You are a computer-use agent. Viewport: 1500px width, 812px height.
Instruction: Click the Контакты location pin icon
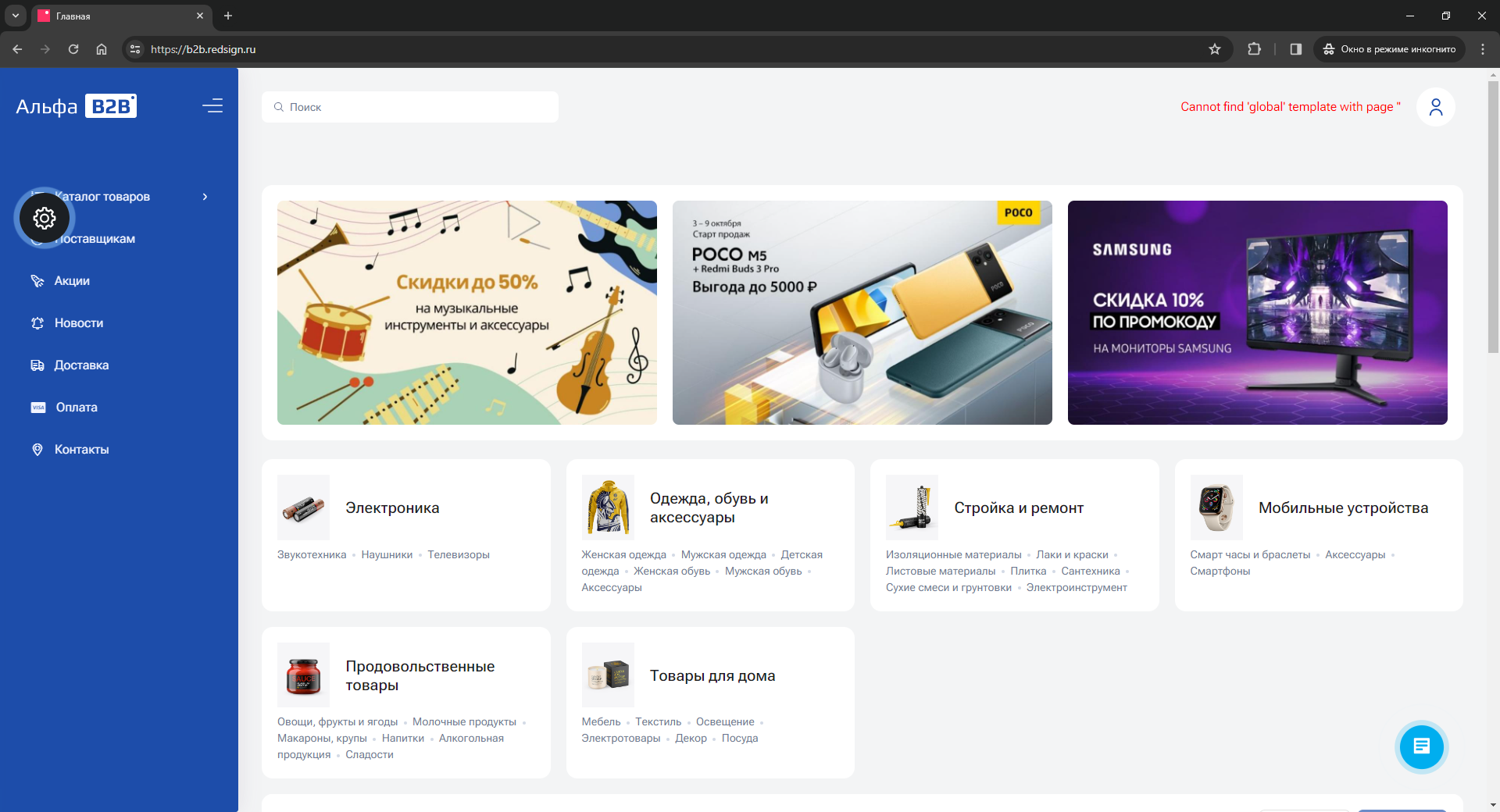(x=37, y=450)
